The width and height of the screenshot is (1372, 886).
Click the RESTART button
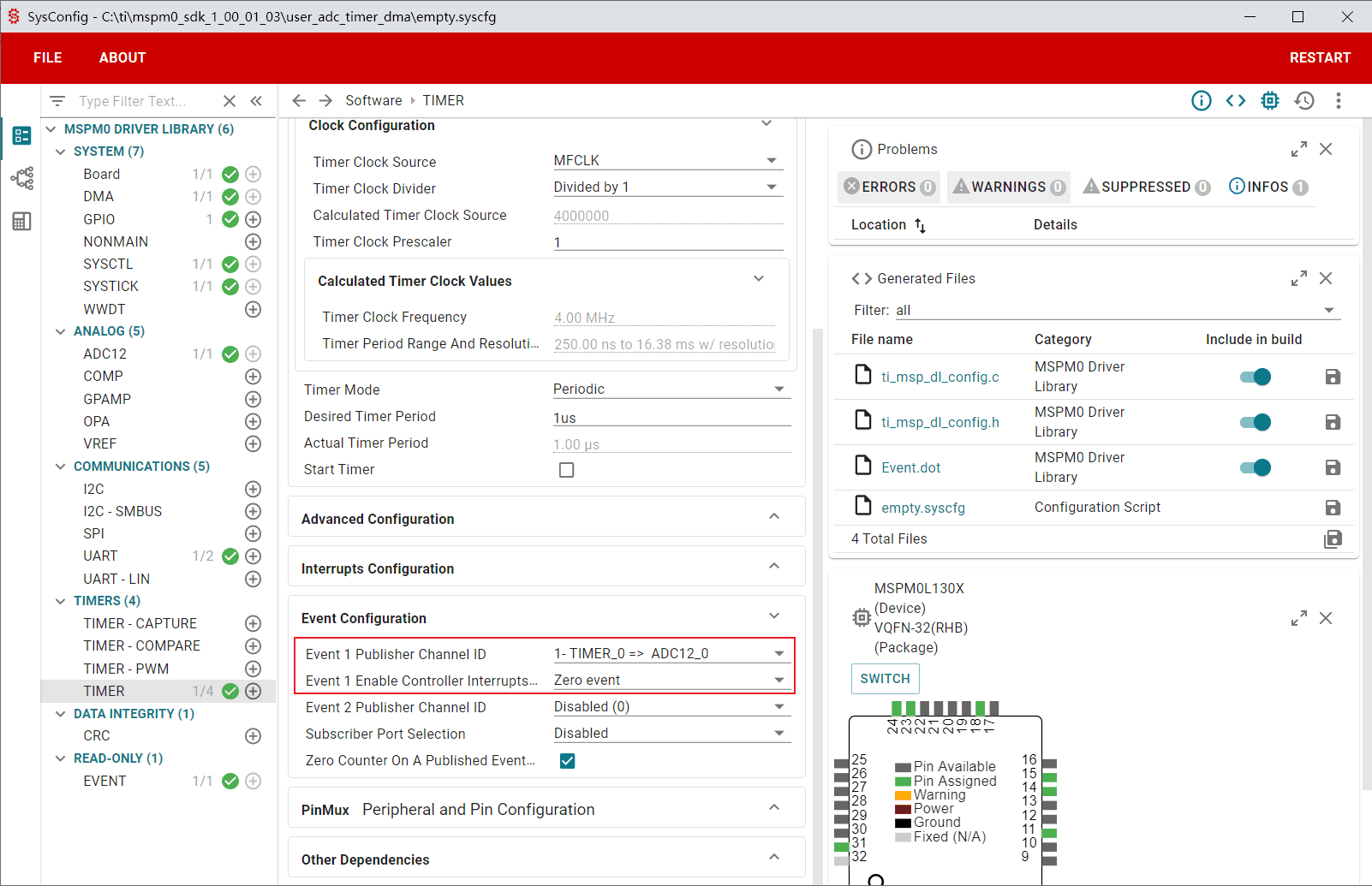point(1320,58)
